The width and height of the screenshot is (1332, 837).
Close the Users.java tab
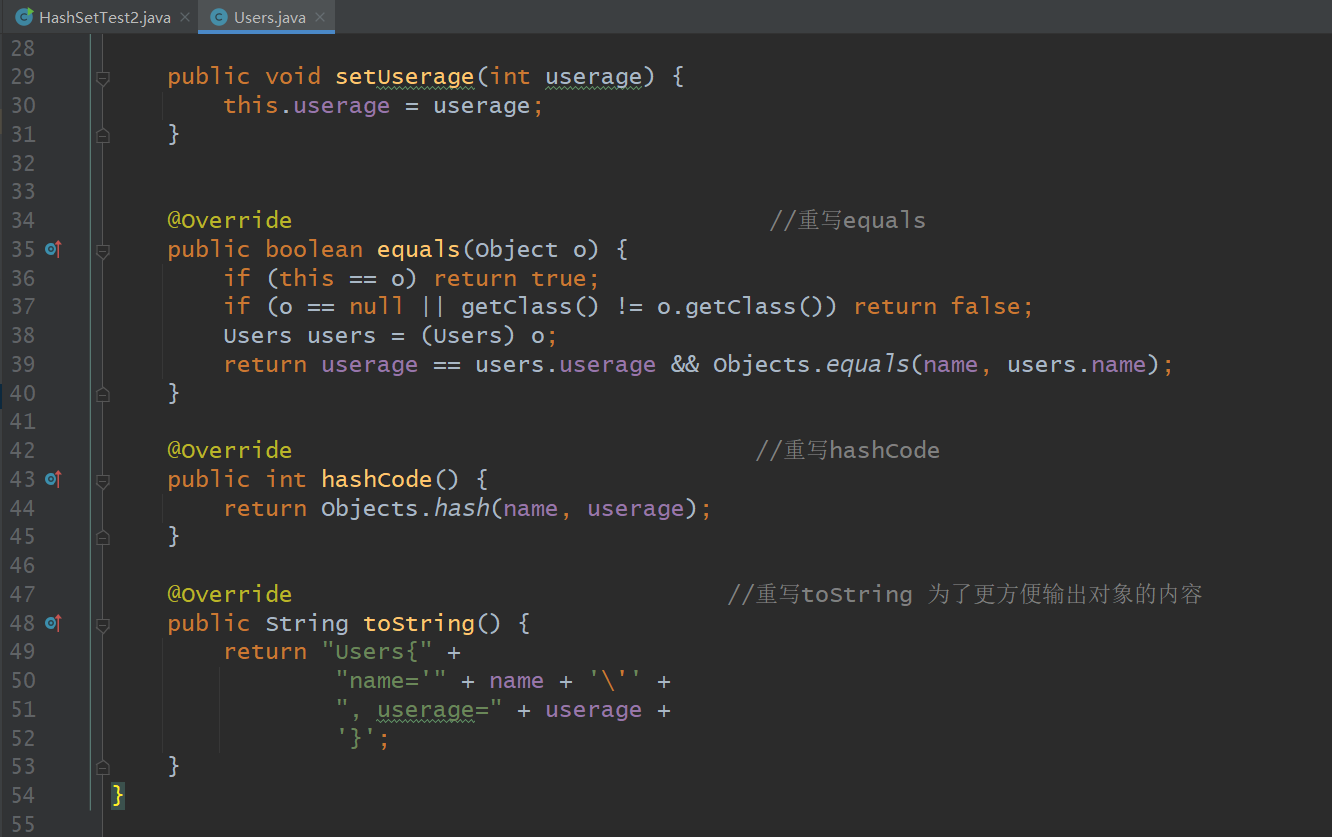point(321,17)
